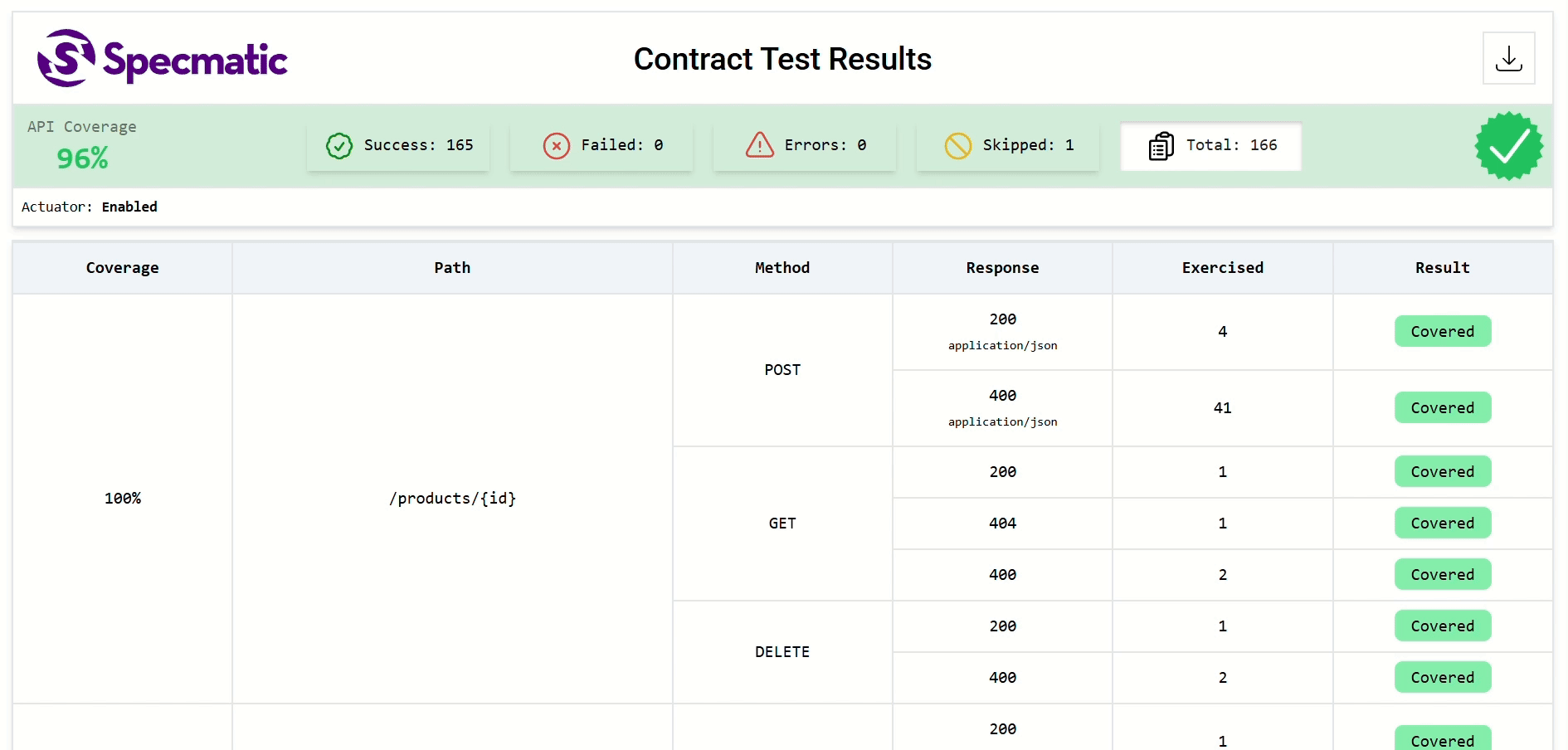Click the green success checkmark icon
Screen dimensions: 1568x750
coord(339,146)
